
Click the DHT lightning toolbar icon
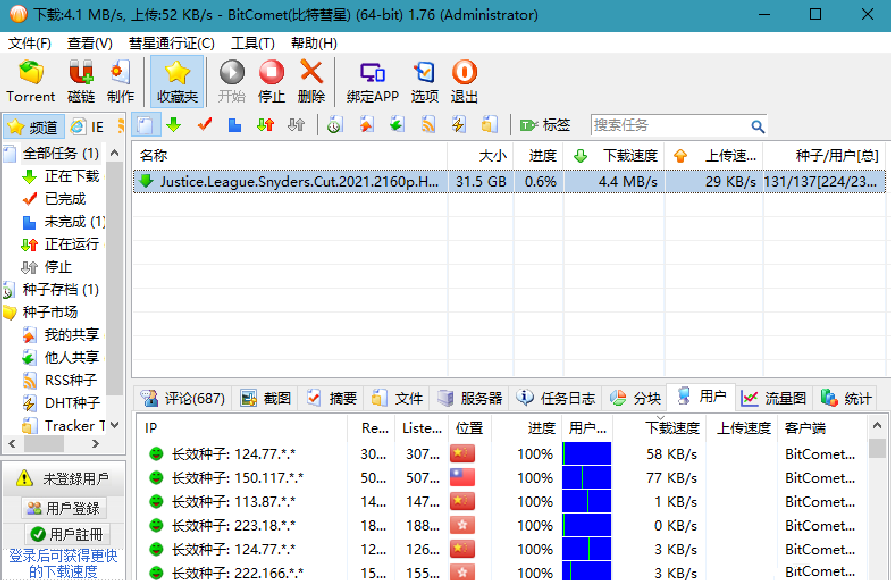pos(459,124)
